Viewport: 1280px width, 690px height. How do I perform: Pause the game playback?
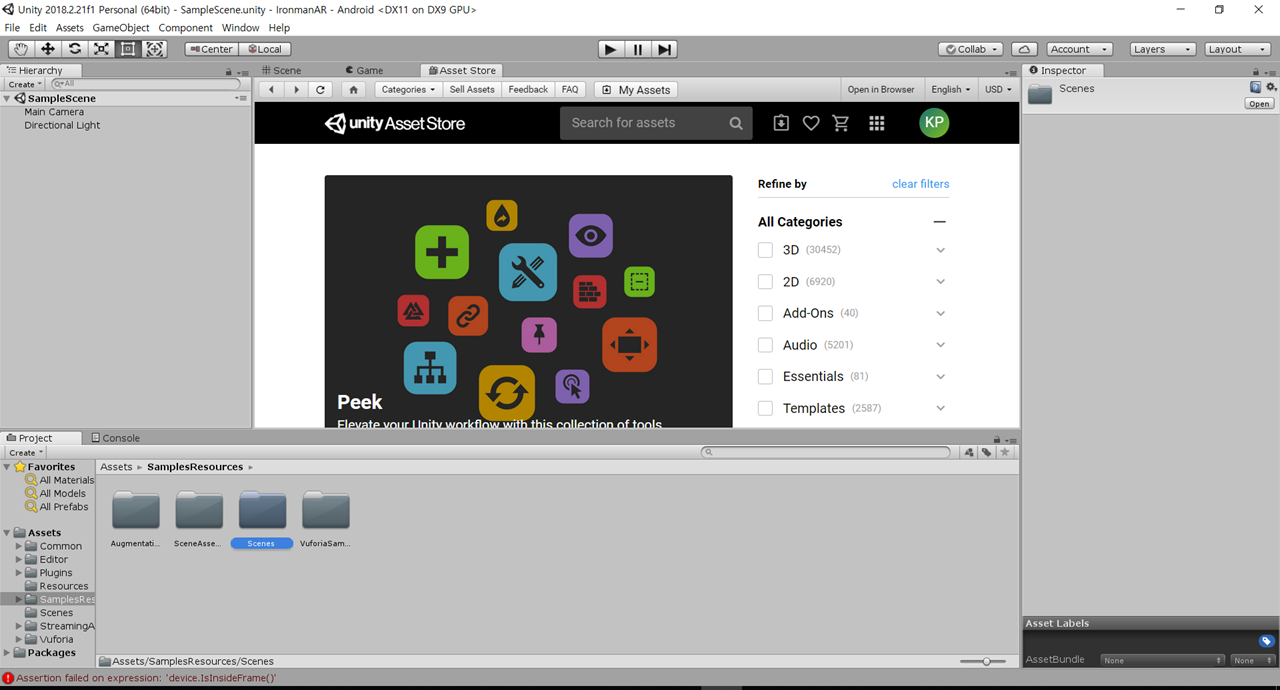638,49
